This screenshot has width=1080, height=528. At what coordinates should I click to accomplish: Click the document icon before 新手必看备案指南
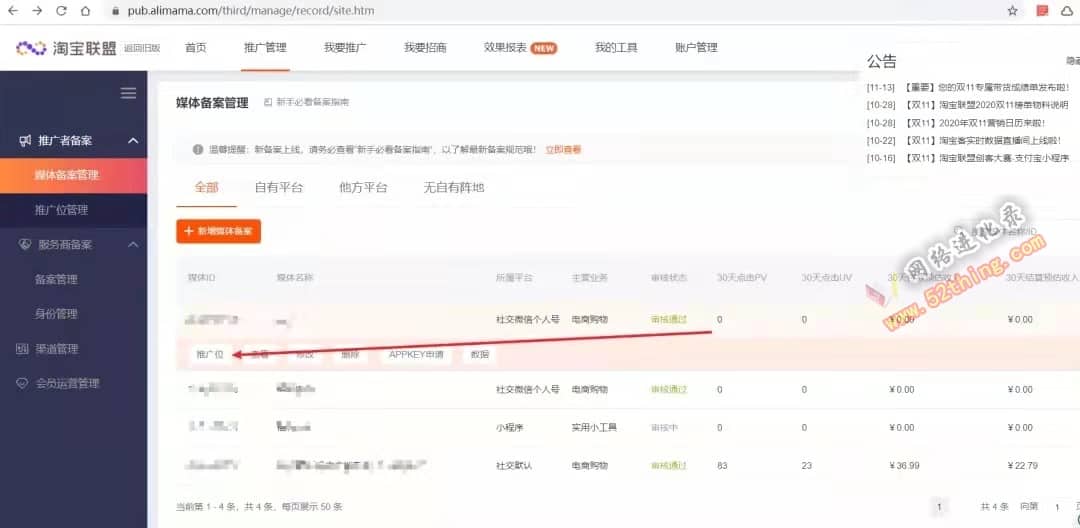[268, 103]
